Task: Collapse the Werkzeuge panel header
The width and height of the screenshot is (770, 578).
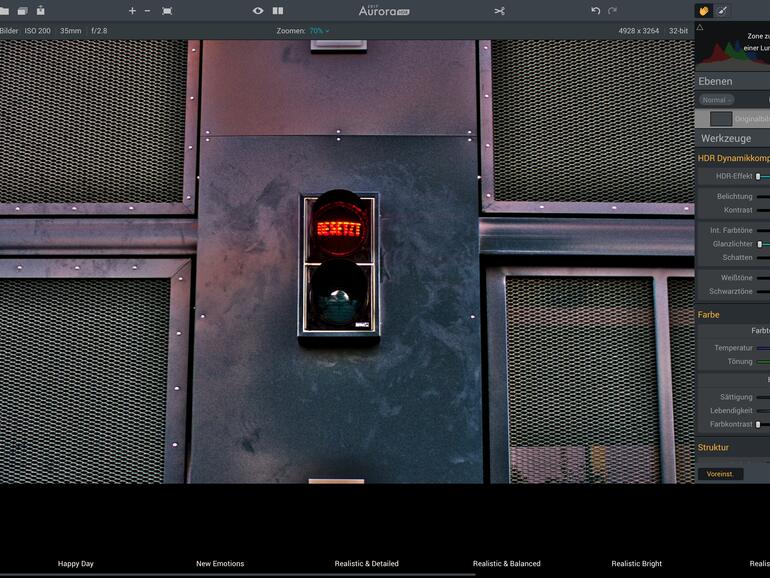Action: tap(733, 138)
